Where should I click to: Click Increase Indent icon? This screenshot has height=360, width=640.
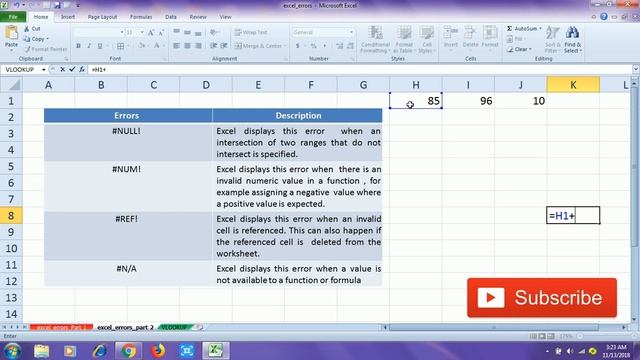pyautogui.click(x=224, y=46)
